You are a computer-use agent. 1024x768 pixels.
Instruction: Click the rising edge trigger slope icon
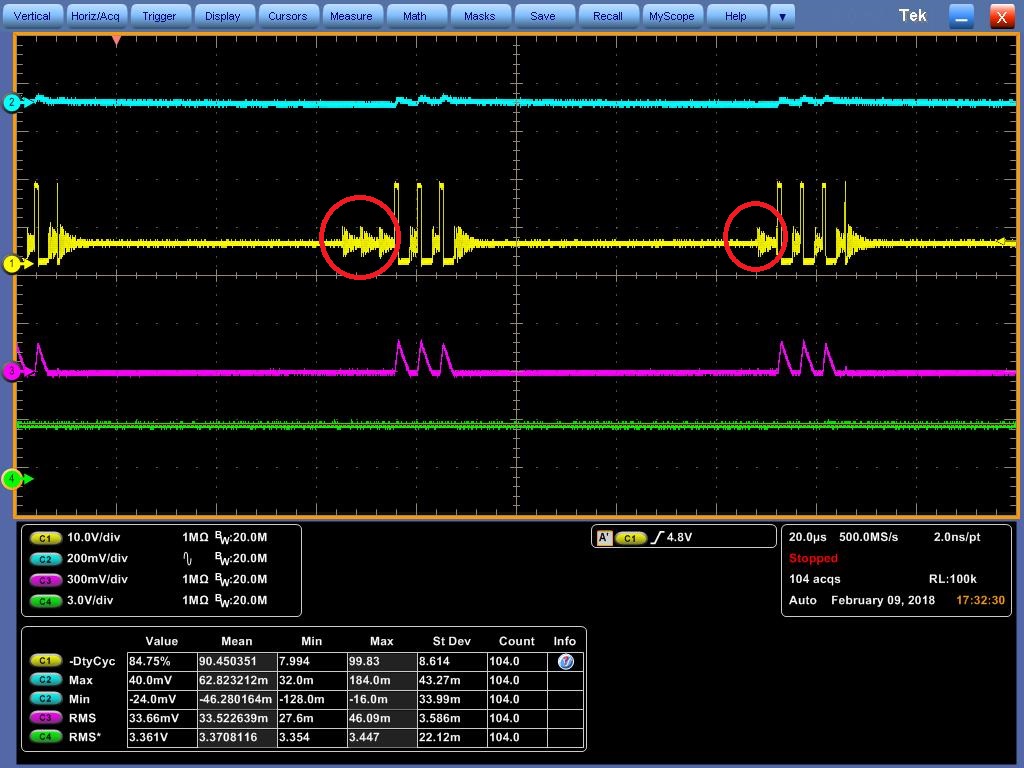click(x=658, y=537)
